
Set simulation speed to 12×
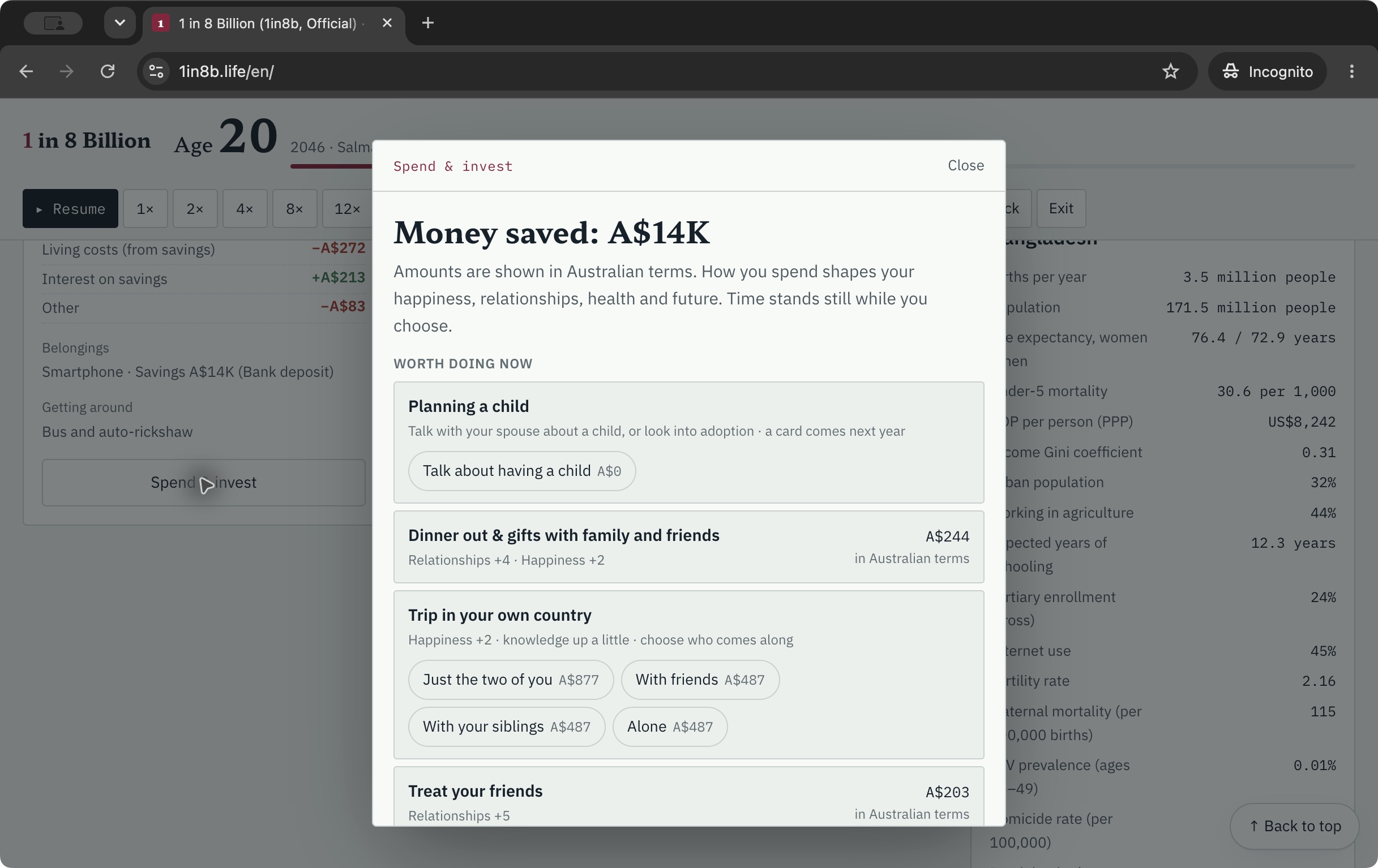coord(347,209)
